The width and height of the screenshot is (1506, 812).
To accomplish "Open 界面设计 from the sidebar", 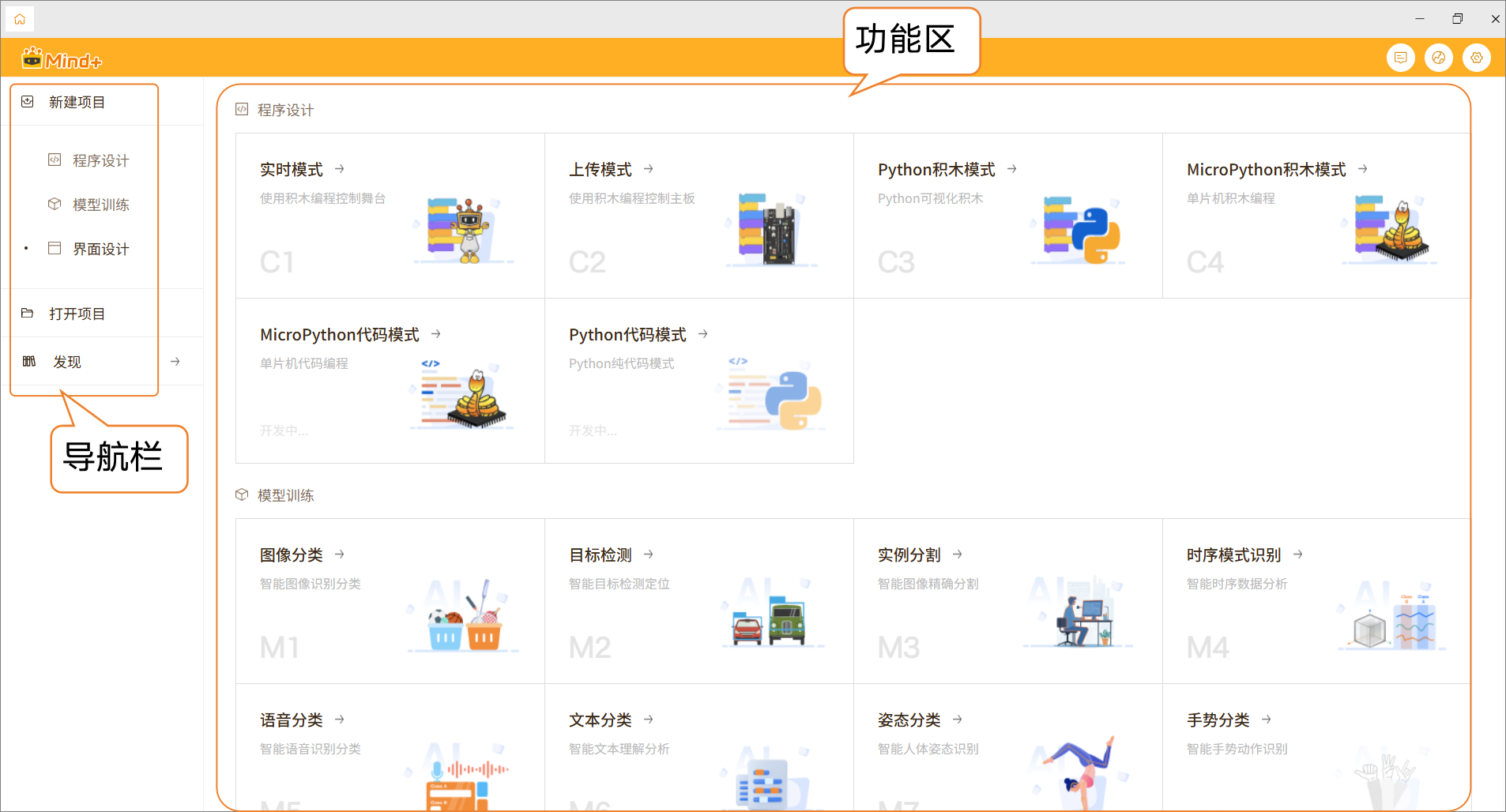I will tap(100, 249).
